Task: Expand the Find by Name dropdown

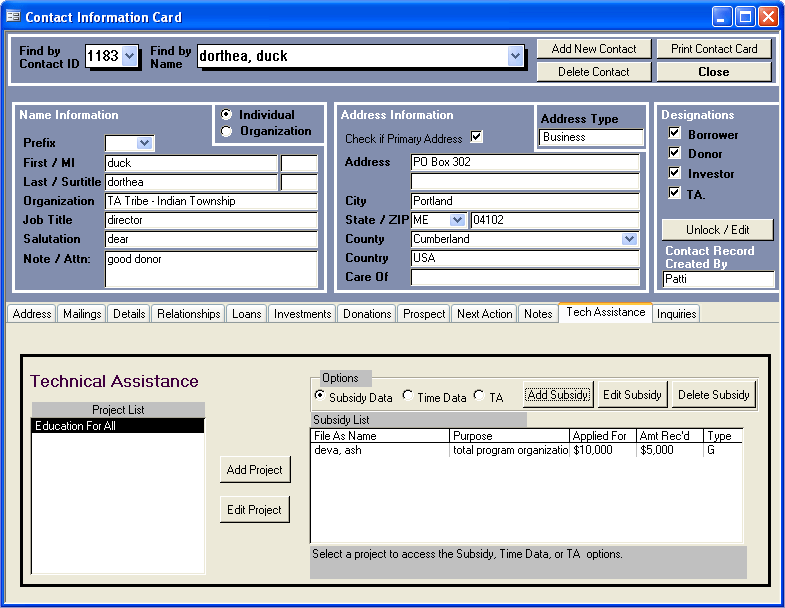Action: (515, 57)
